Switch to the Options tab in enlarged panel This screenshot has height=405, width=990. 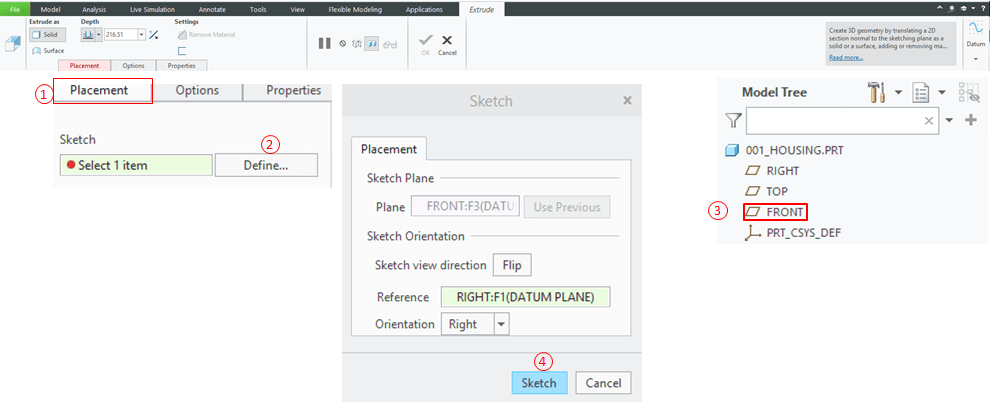197,90
